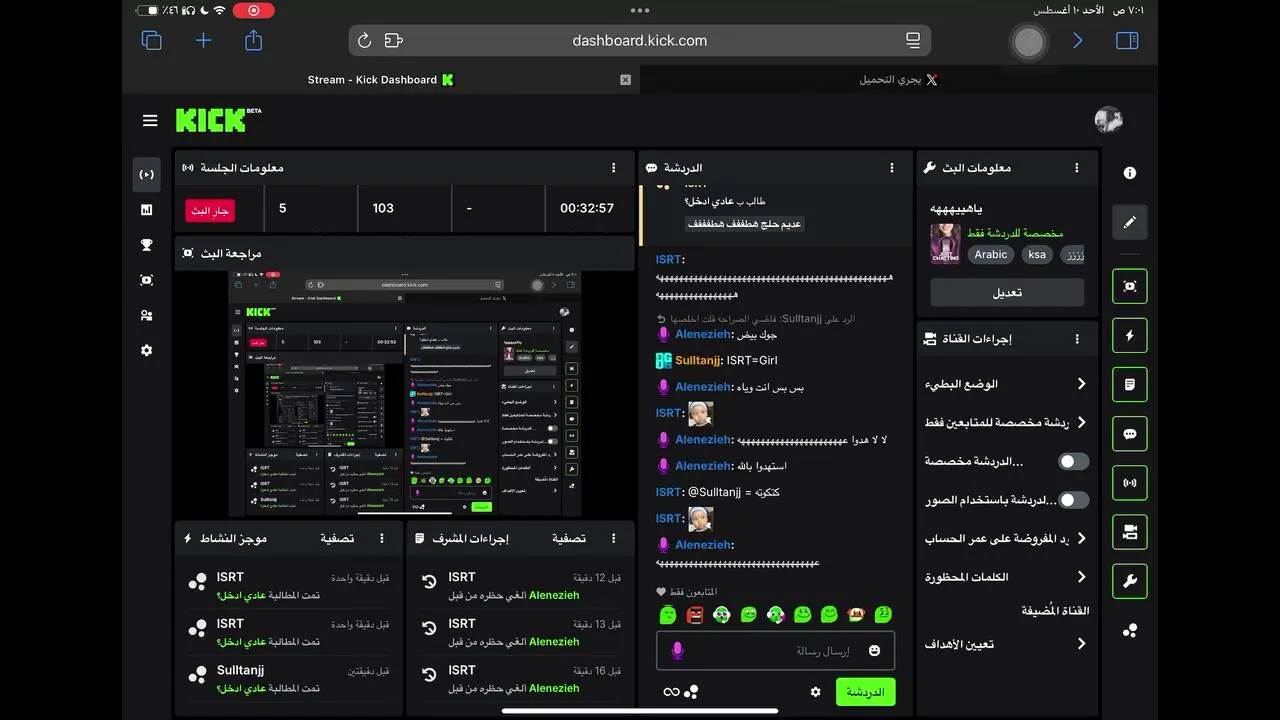Close the Stream - Kick Dashboard tab
This screenshot has height=720, width=1280.
tap(626, 80)
